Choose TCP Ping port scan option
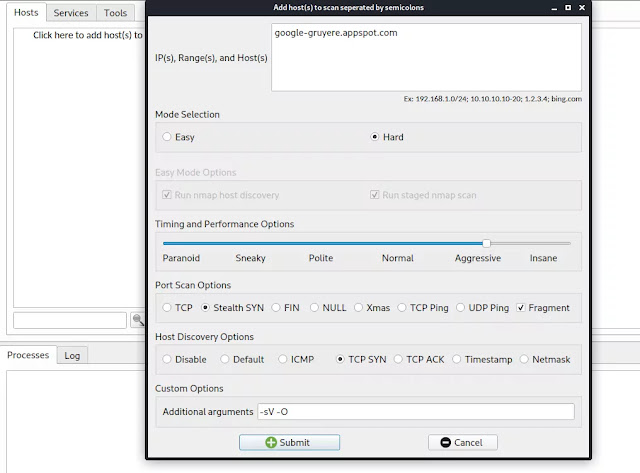The image size is (640, 473). tap(402, 307)
